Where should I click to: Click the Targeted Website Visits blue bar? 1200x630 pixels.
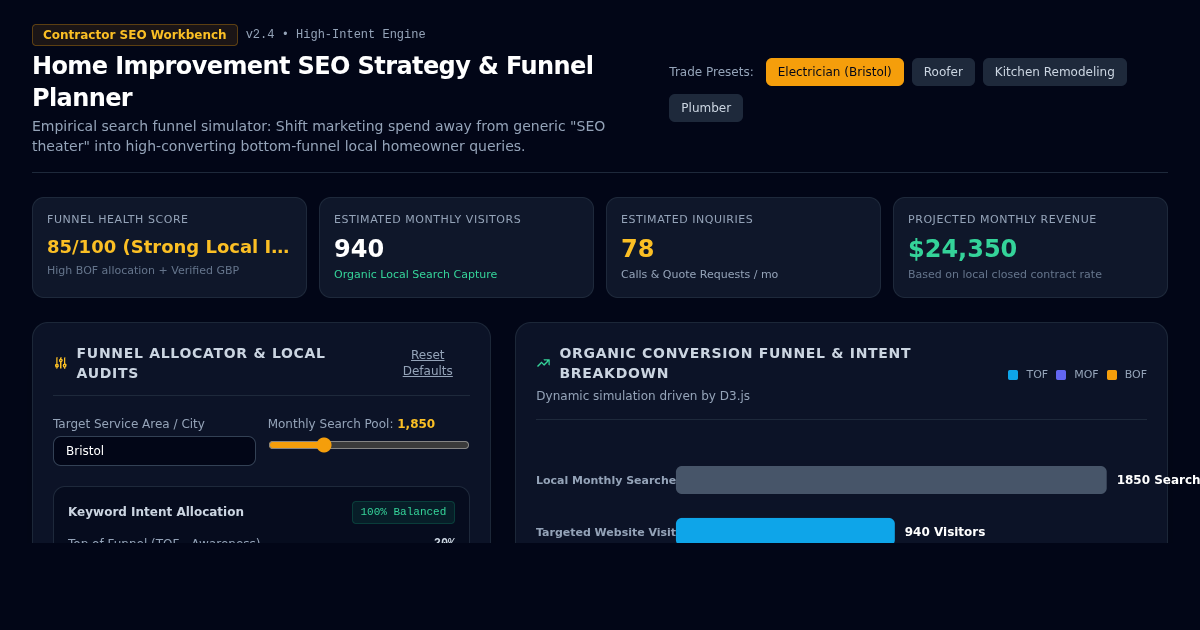(x=785, y=531)
